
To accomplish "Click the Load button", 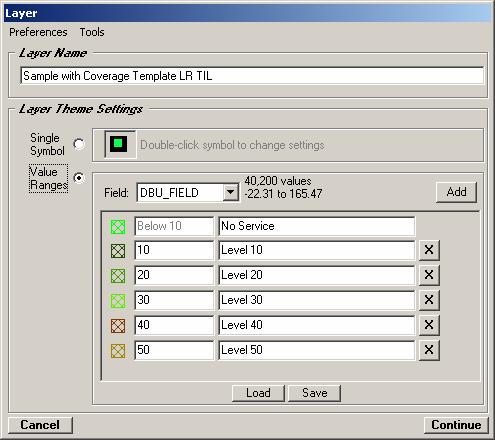I will pyautogui.click(x=258, y=393).
